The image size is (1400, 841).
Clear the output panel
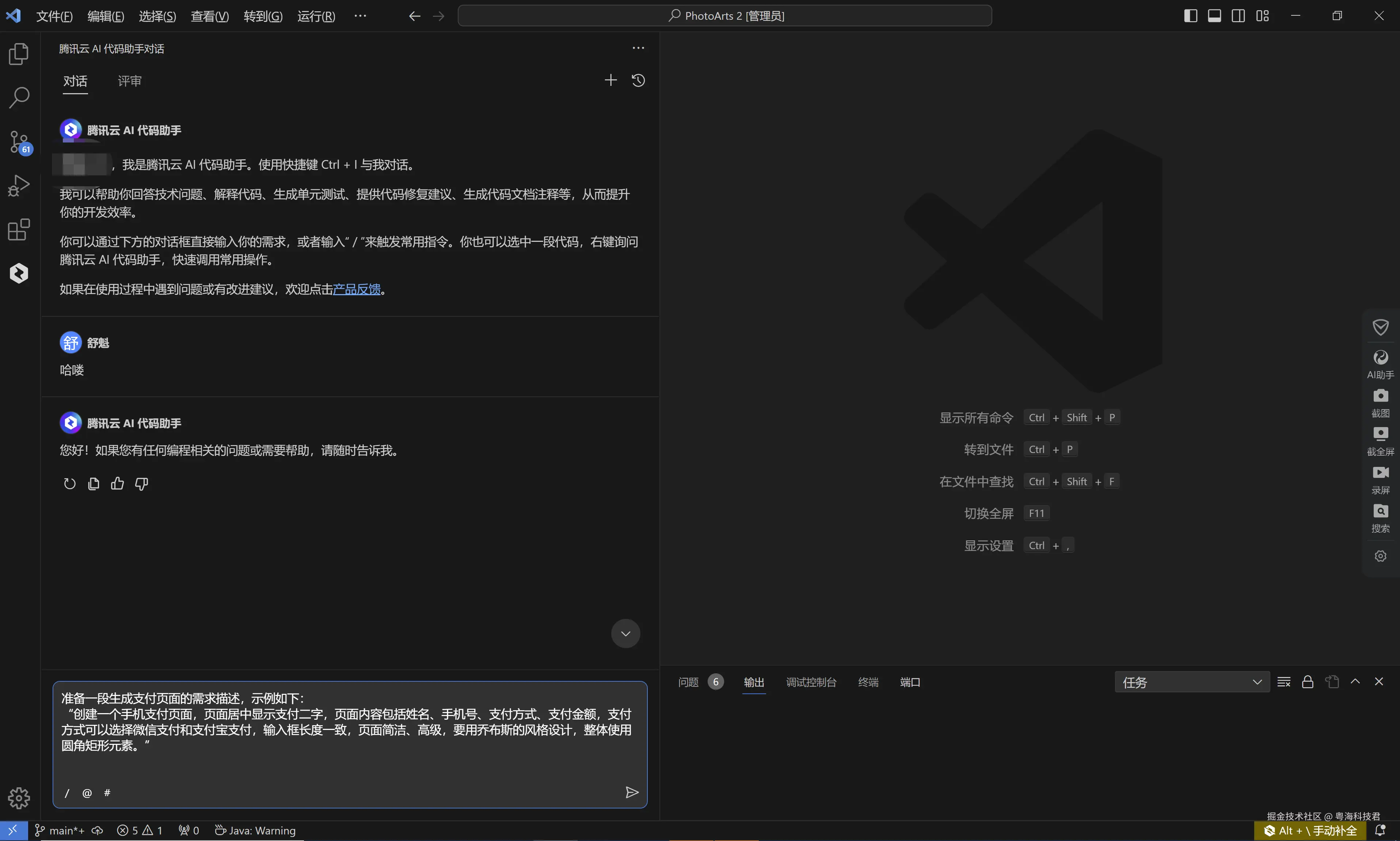click(1284, 682)
